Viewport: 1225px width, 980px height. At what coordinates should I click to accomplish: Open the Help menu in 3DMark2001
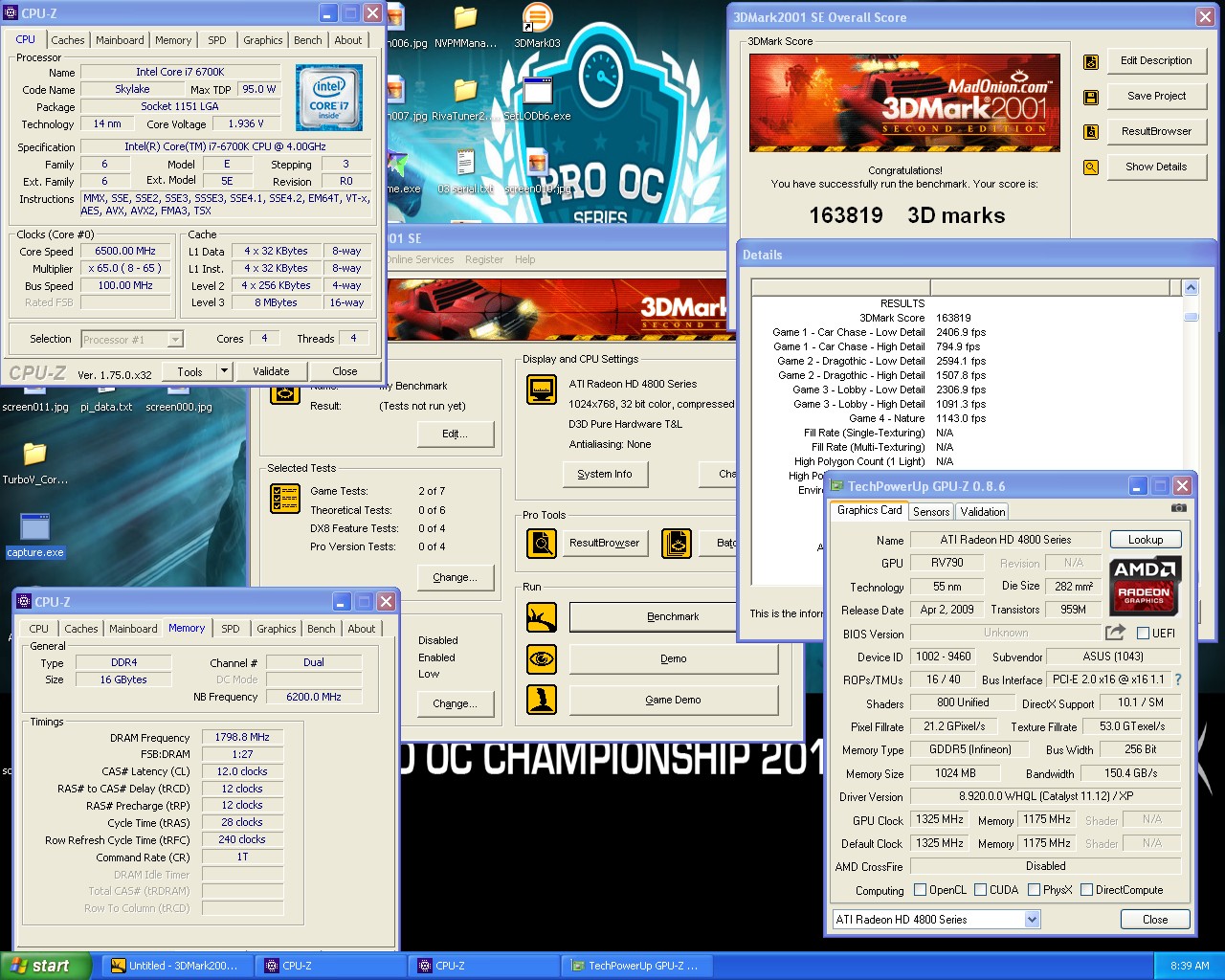coord(525,259)
